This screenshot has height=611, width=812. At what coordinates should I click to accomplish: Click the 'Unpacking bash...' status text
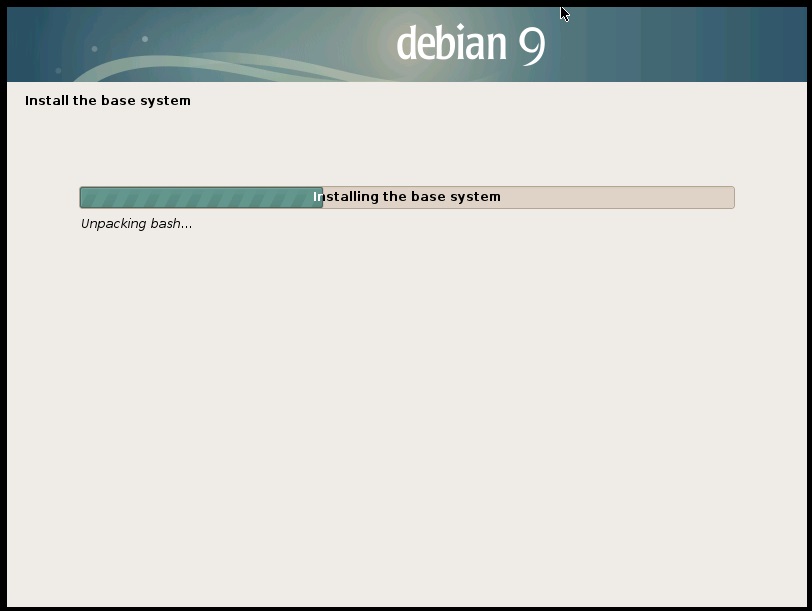pos(136,224)
